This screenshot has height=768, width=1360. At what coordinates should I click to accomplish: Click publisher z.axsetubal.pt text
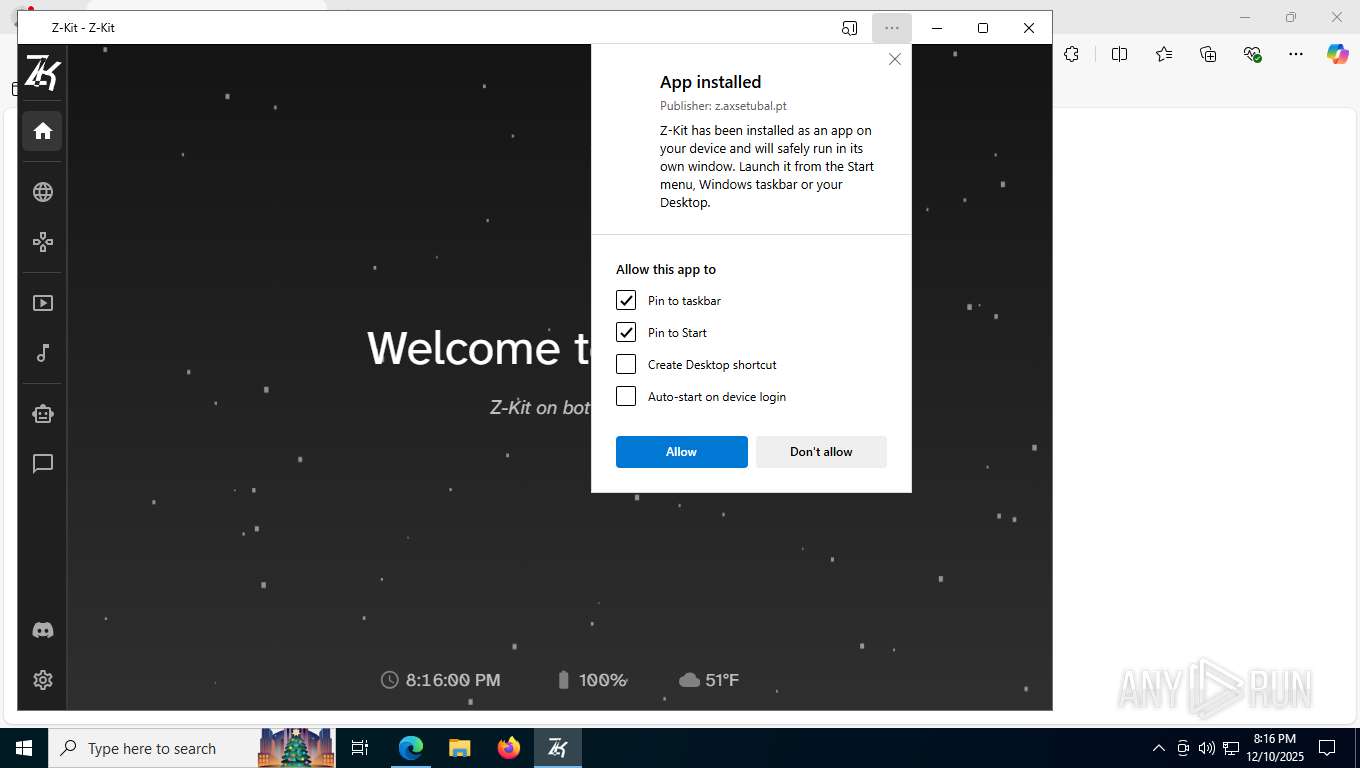tap(723, 106)
